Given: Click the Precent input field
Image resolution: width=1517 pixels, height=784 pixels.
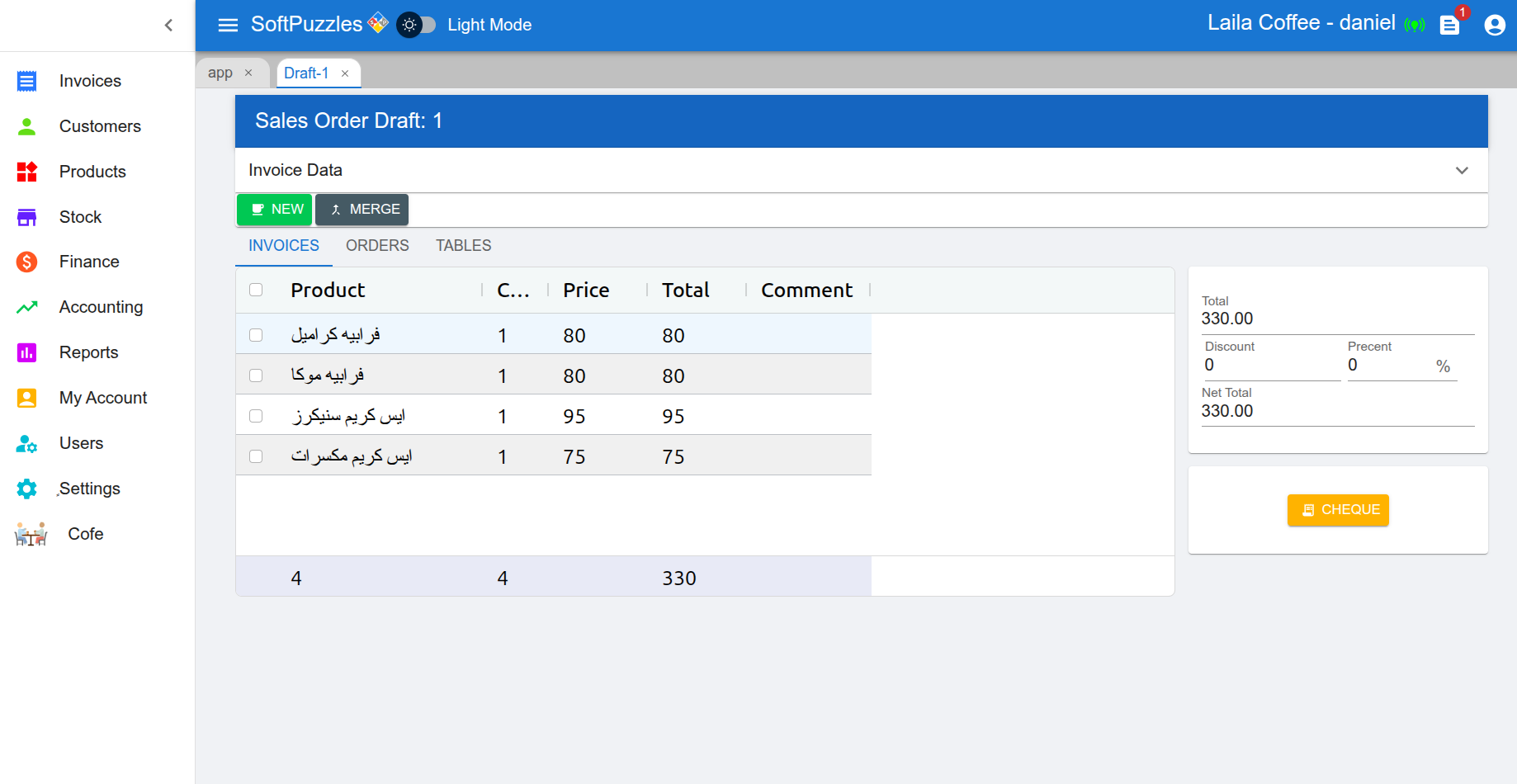Looking at the screenshot, I should coord(1388,366).
